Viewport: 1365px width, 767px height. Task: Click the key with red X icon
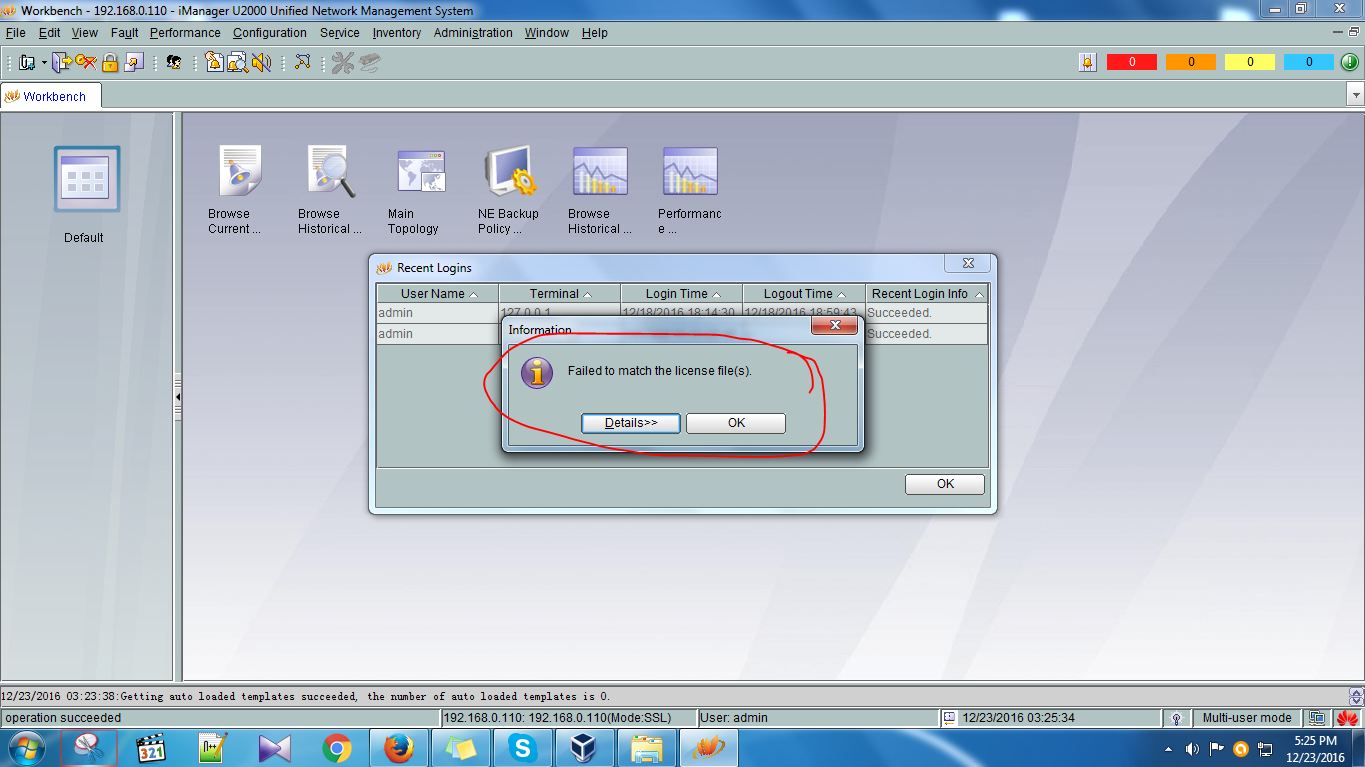click(86, 62)
